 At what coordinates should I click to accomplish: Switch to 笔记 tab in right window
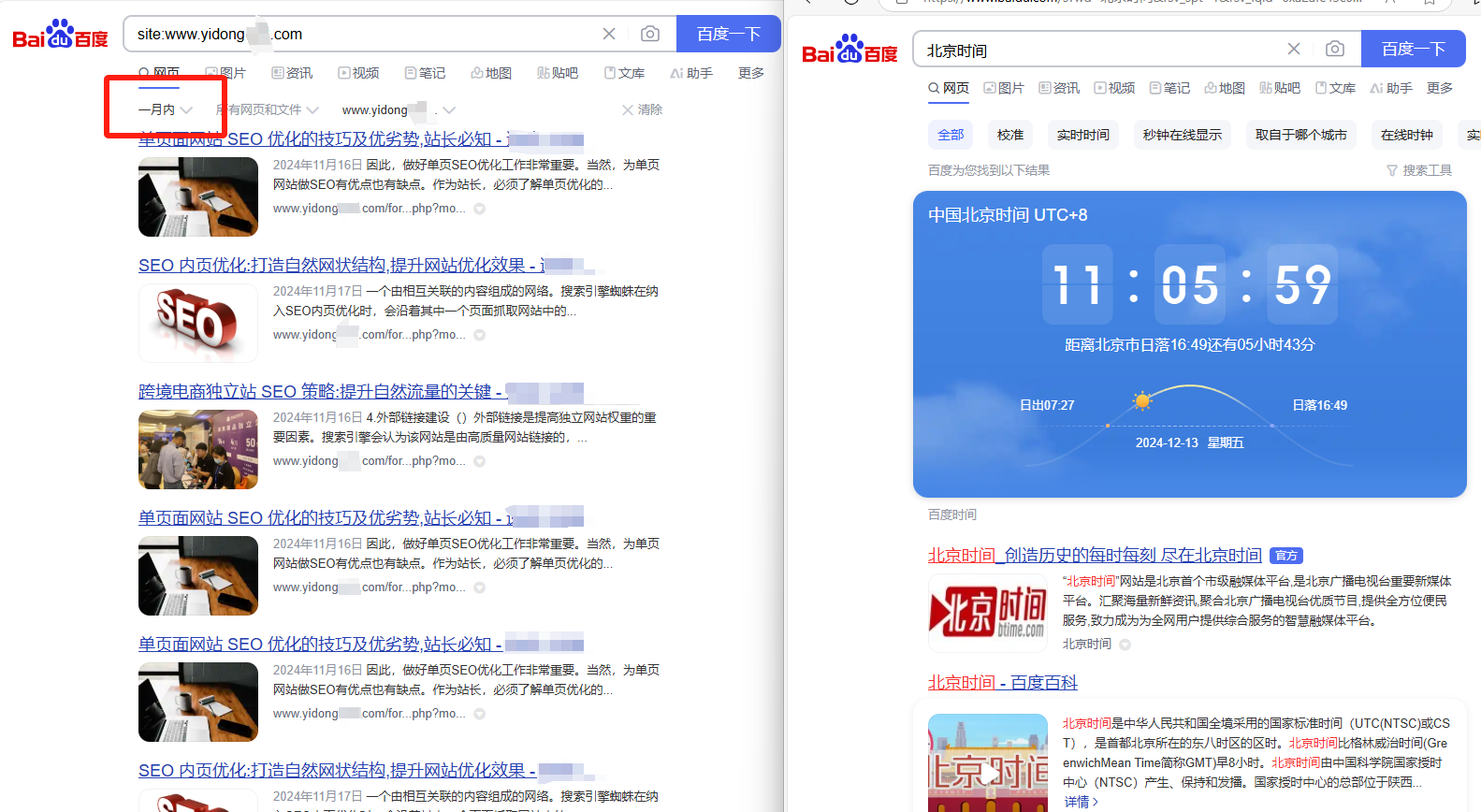tap(1169, 88)
